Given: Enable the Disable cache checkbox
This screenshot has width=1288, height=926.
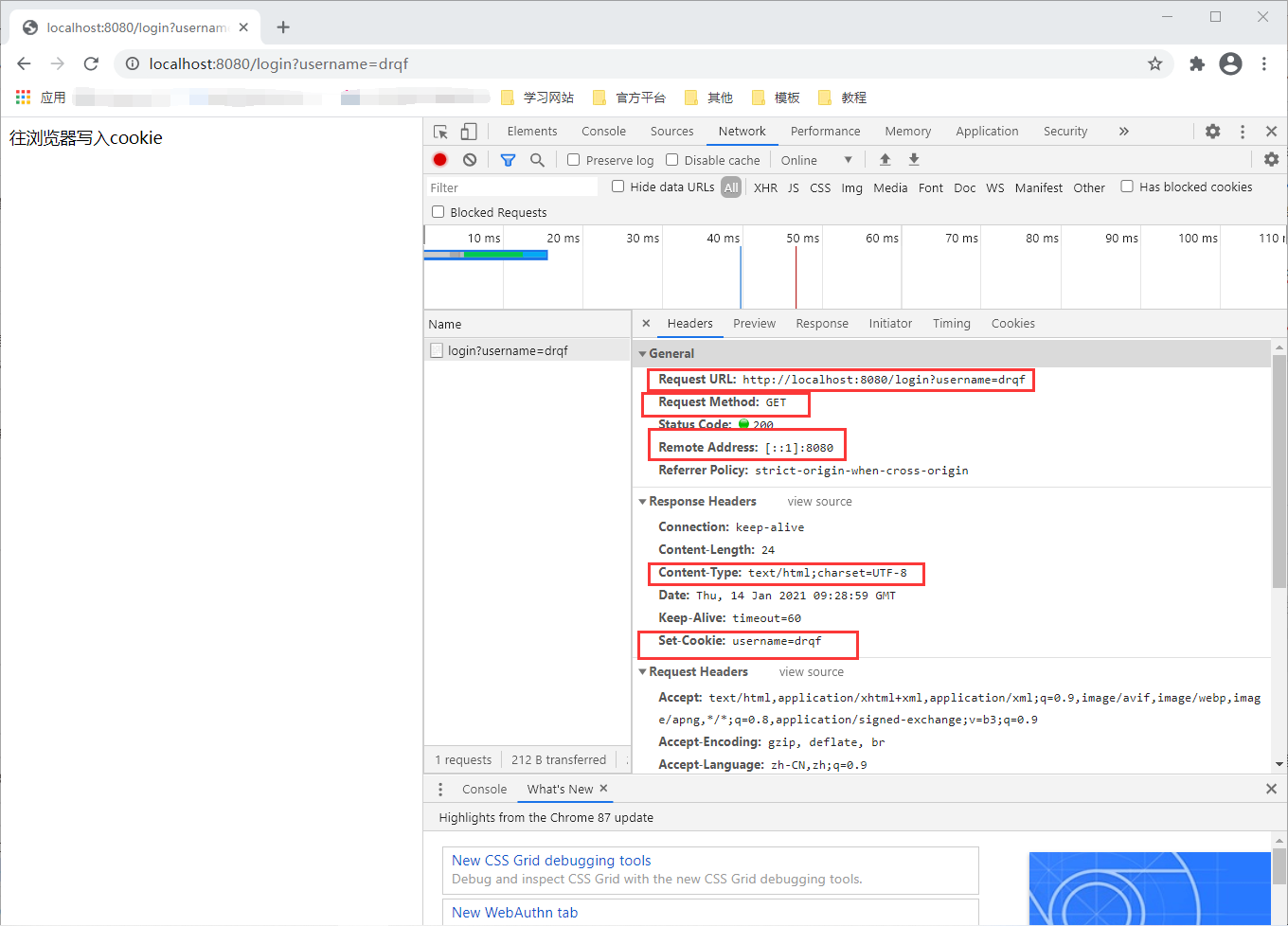Looking at the screenshot, I should point(672,160).
